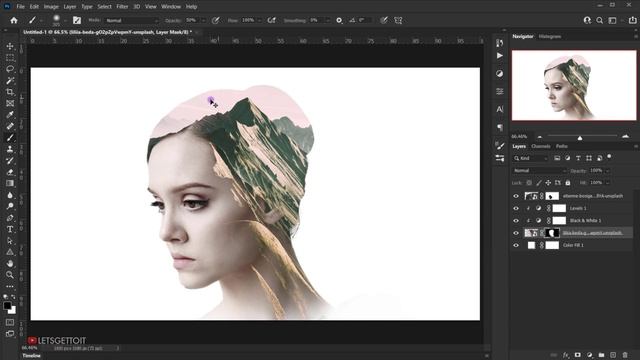Toggle type layer filter

pyautogui.click(x=578, y=158)
